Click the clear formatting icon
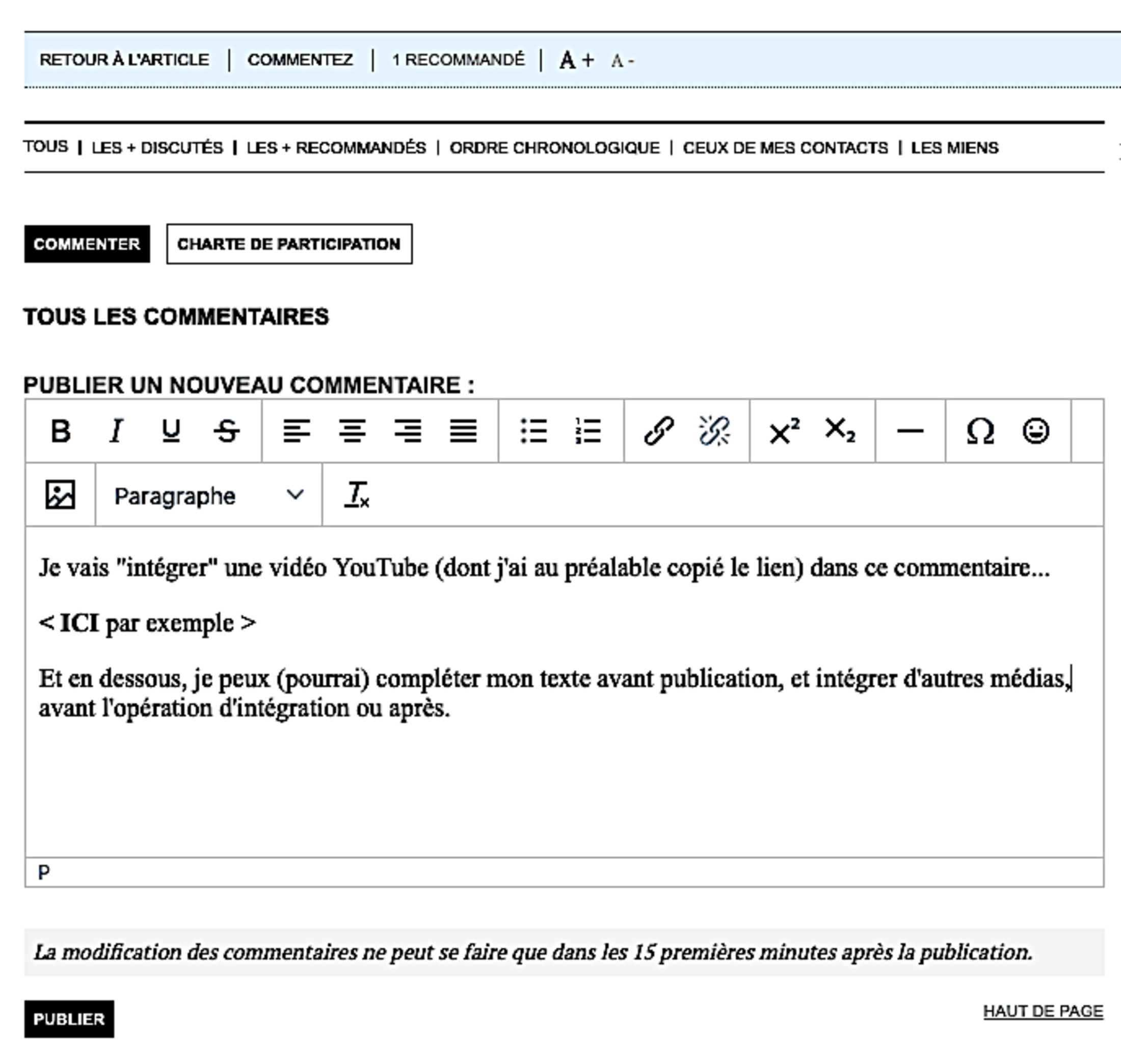This screenshot has height=1064, width=1121. pos(357,495)
